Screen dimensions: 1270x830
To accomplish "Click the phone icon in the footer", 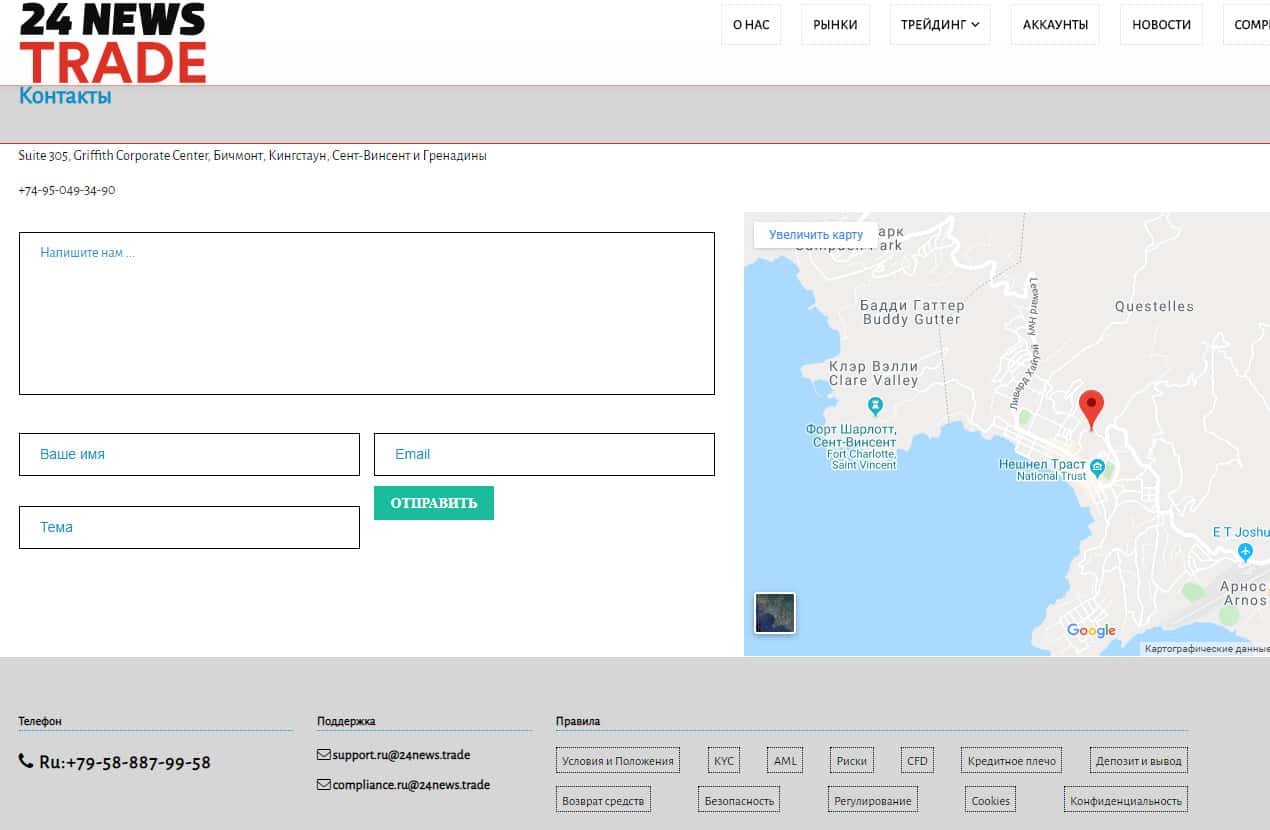I will 26,762.
